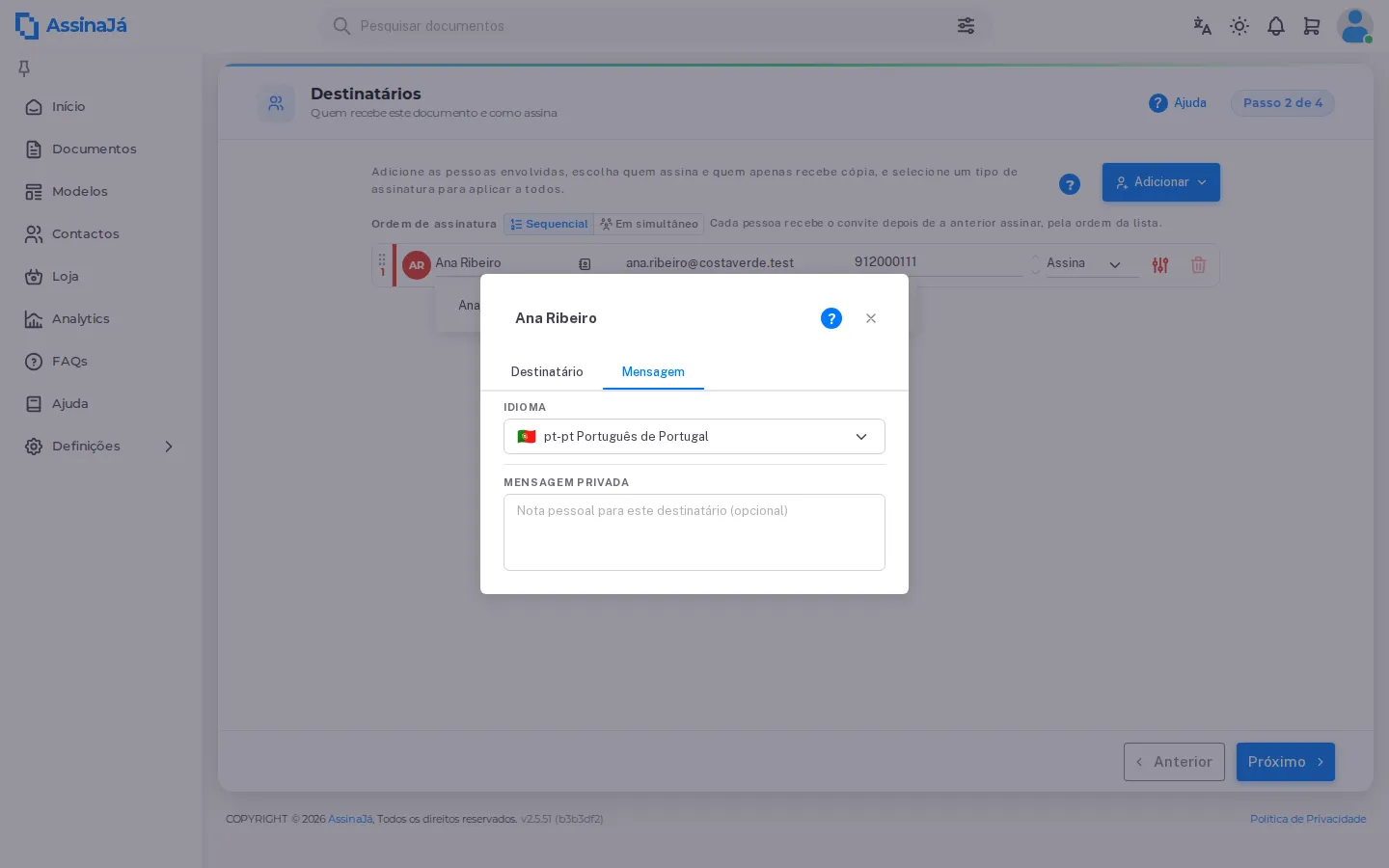Click the contact book icon in recipient row
The height and width of the screenshot is (868, 1389).
(585, 264)
